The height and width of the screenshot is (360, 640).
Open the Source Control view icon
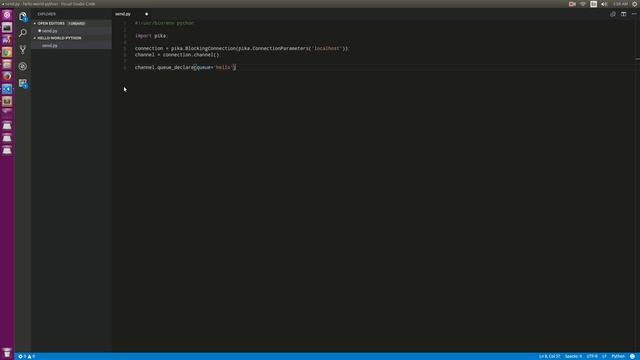tap(23, 50)
